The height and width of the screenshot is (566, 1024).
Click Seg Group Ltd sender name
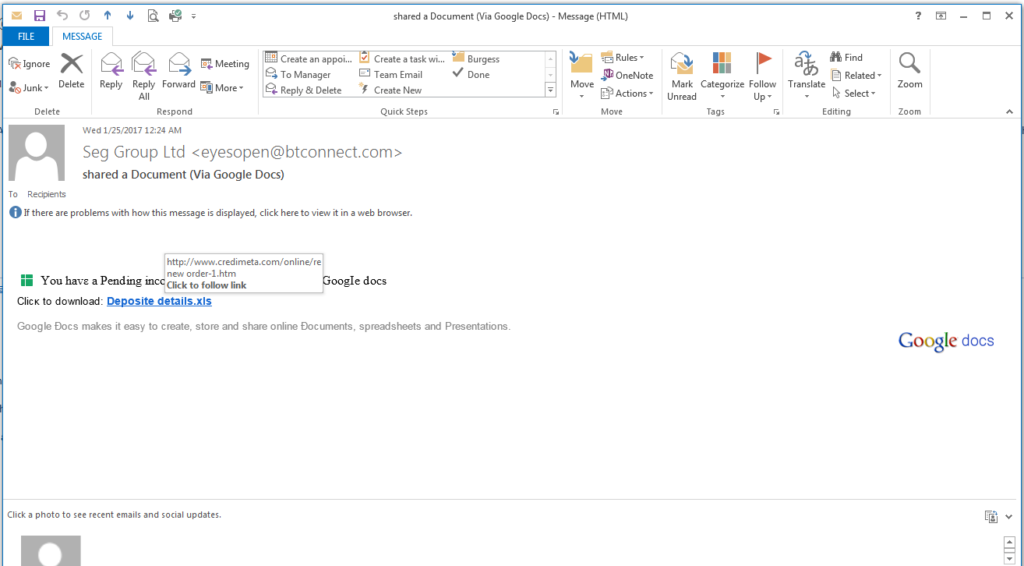click(134, 152)
